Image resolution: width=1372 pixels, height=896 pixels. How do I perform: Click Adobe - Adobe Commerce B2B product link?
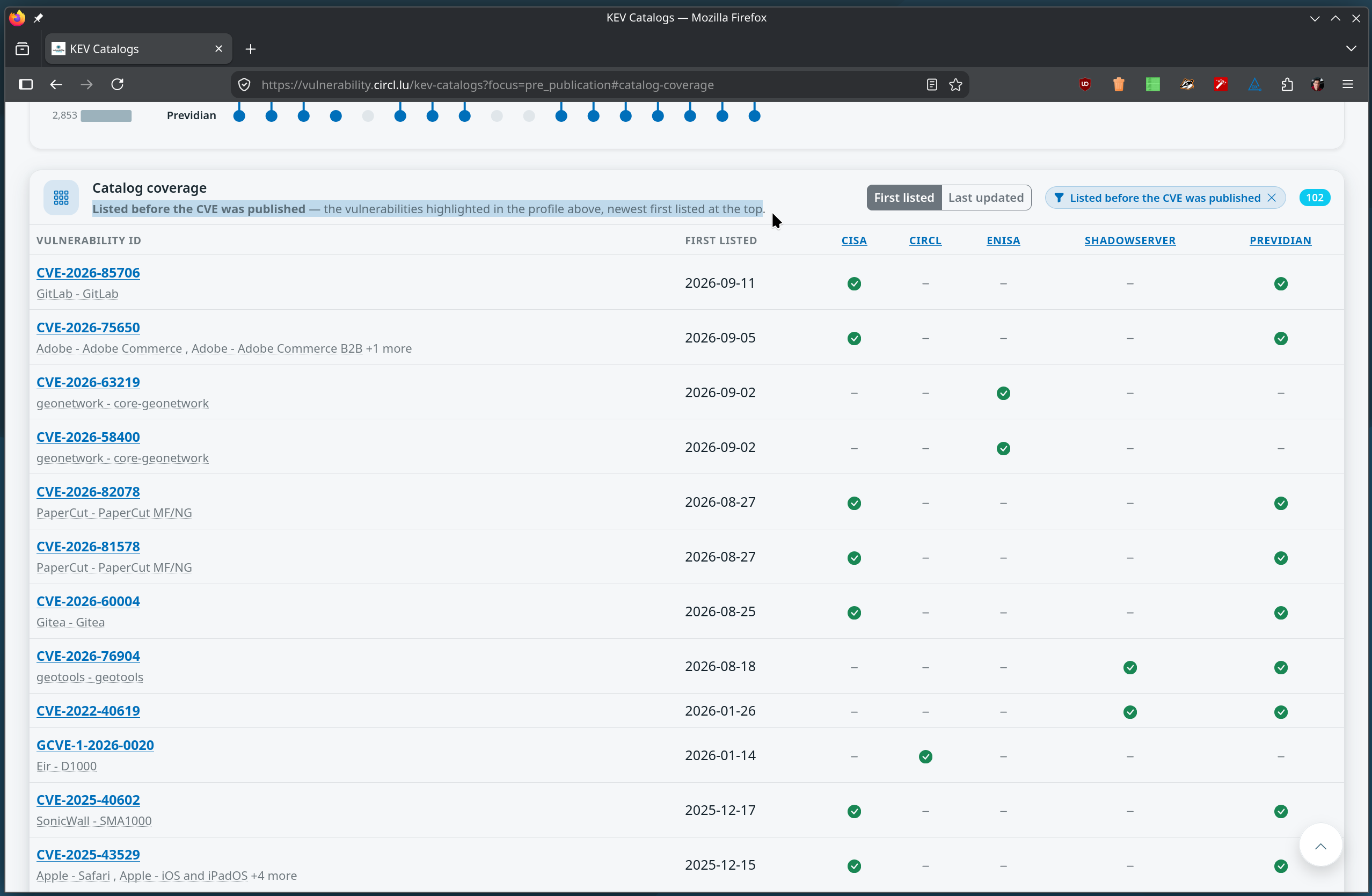point(276,349)
